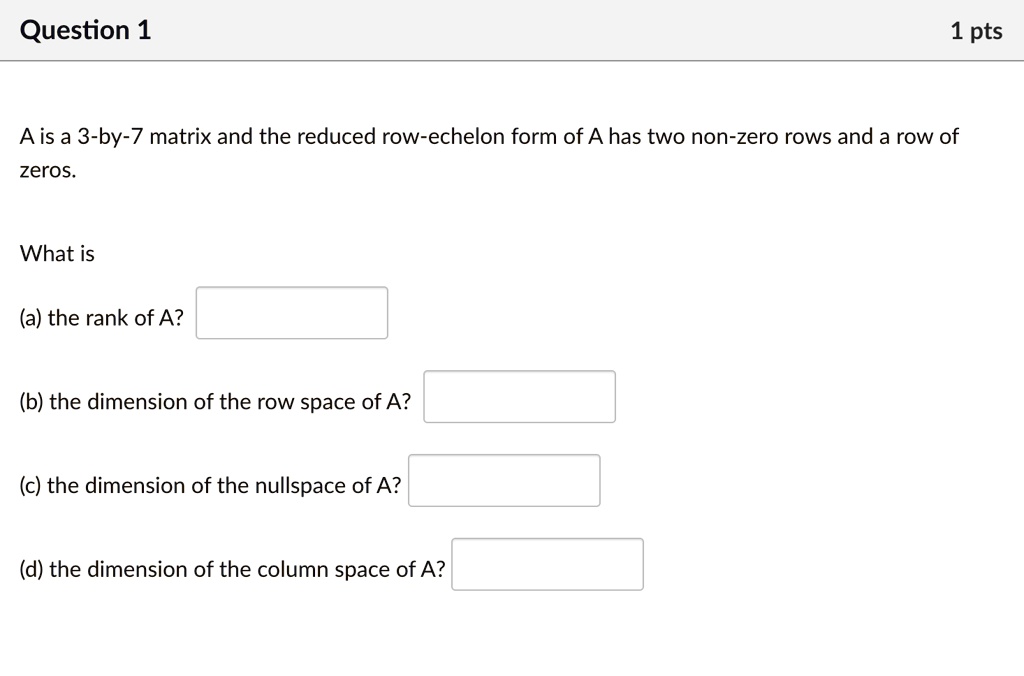Click the nullspace dimension answer box
The image size is (1024, 676).
click(504, 480)
